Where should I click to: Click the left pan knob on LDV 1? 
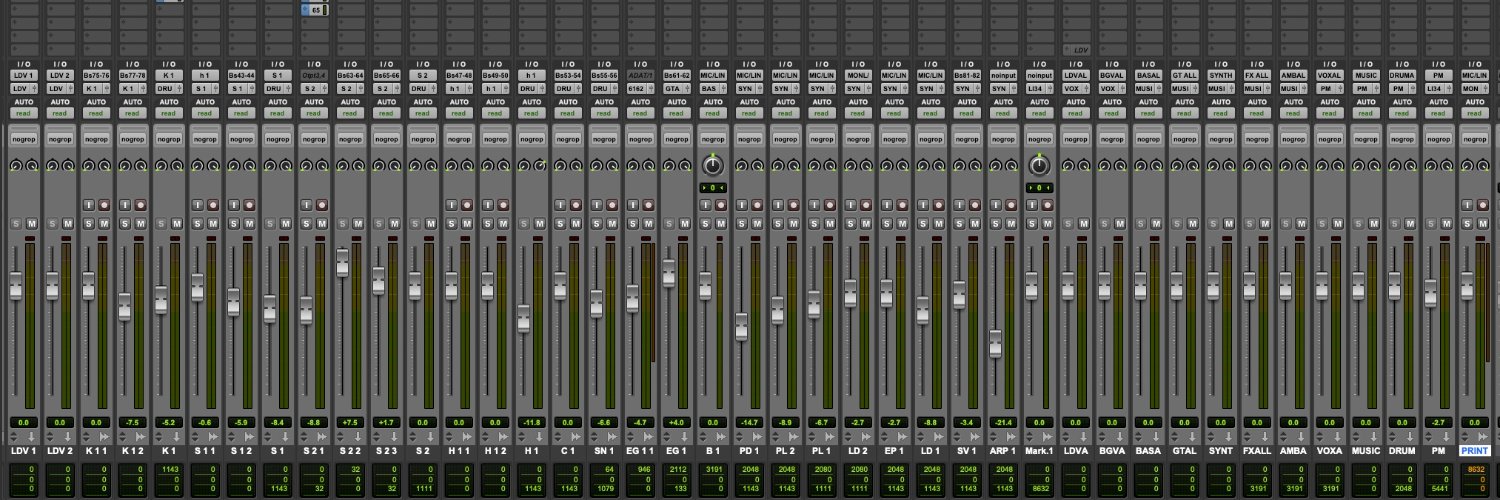(16, 166)
